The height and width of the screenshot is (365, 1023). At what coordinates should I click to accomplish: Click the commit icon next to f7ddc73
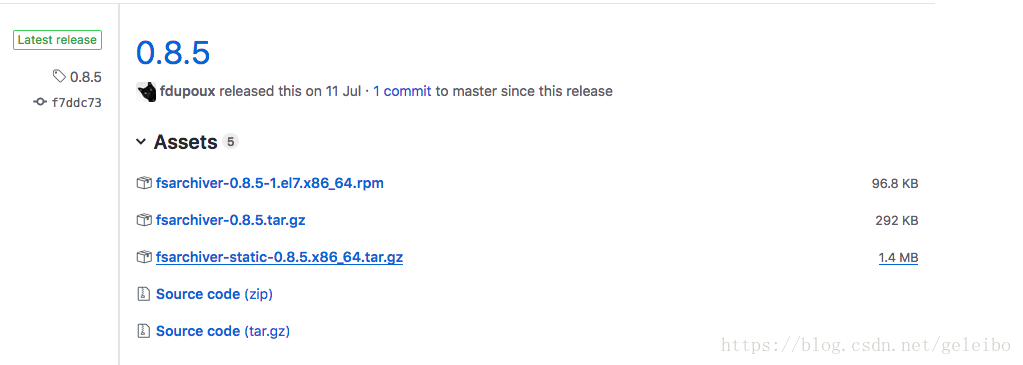click(x=40, y=102)
